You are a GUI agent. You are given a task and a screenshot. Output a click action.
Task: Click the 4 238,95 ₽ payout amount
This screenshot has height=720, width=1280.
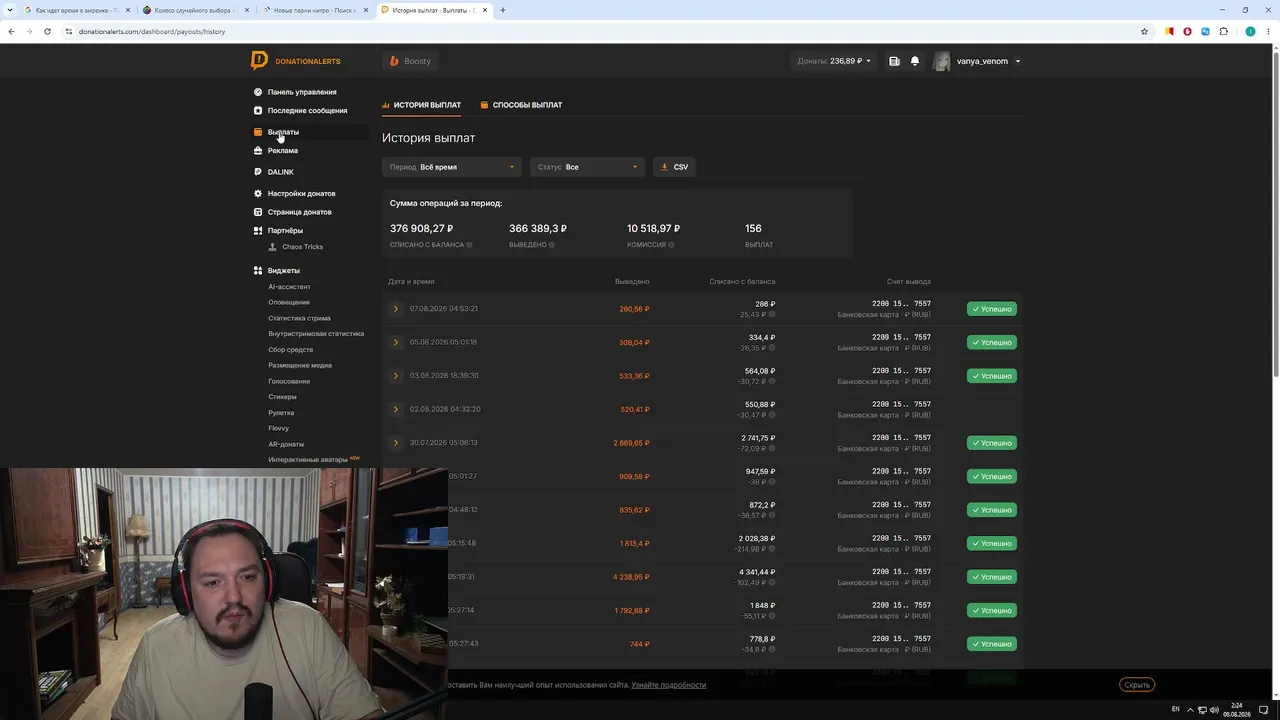point(631,577)
